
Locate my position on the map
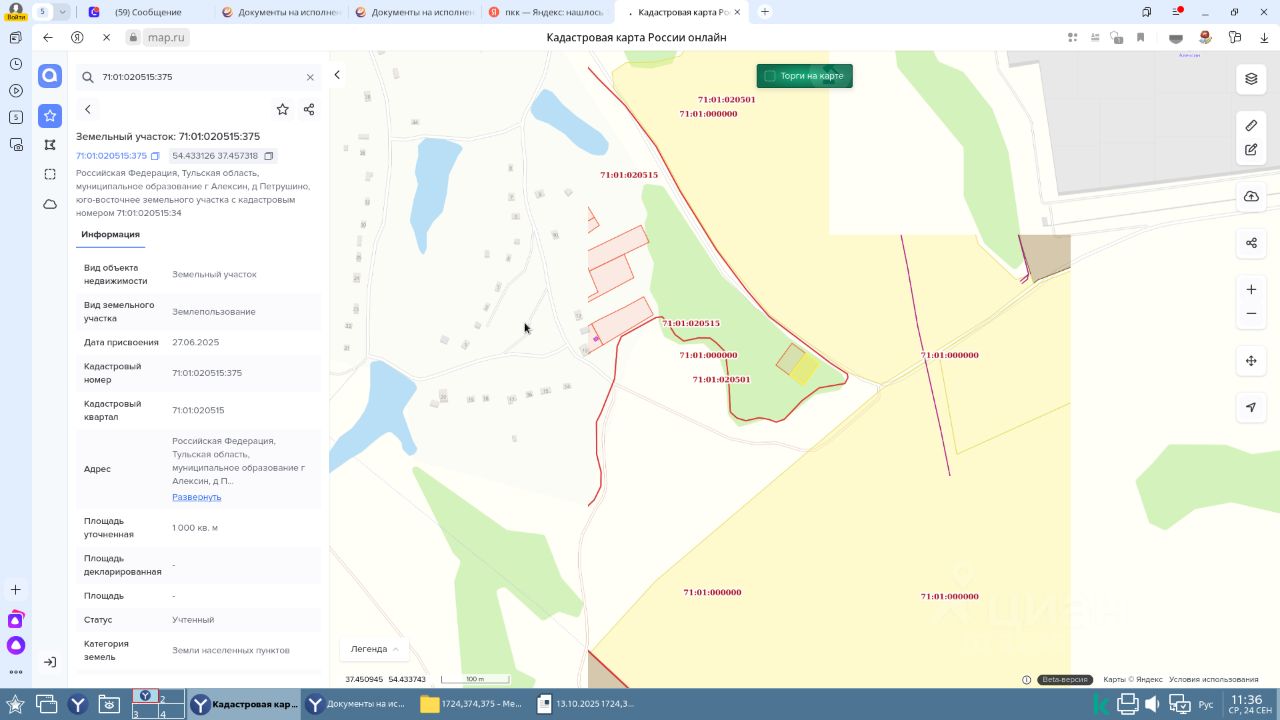point(1251,407)
